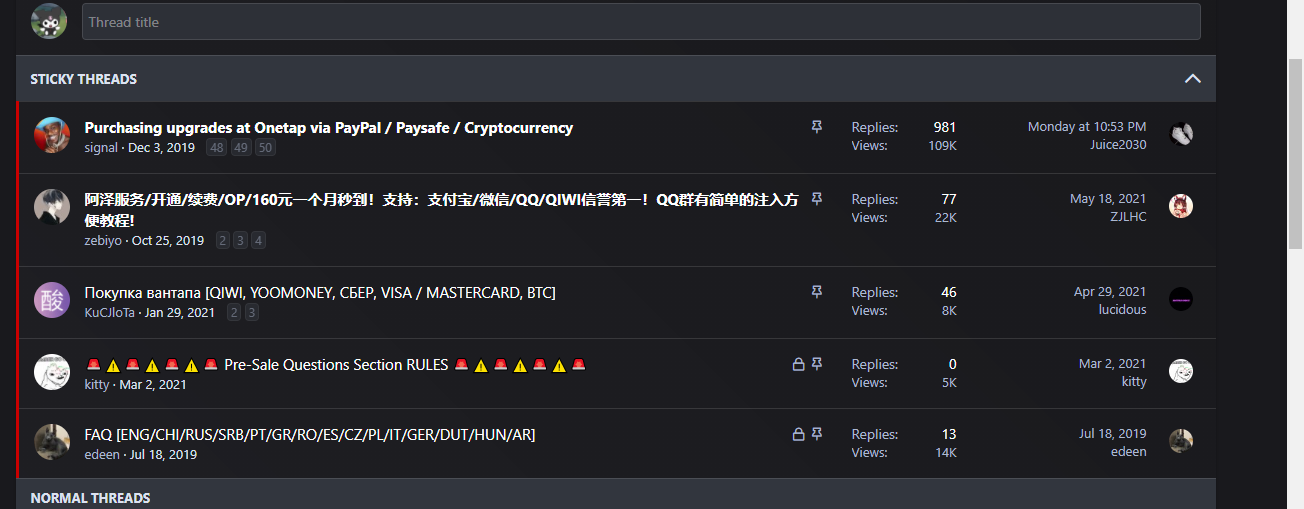Image resolution: width=1304 pixels, height=509 pixels.
Task: Open Purchasing upgrades at Onetap thread
Action: 329,128
